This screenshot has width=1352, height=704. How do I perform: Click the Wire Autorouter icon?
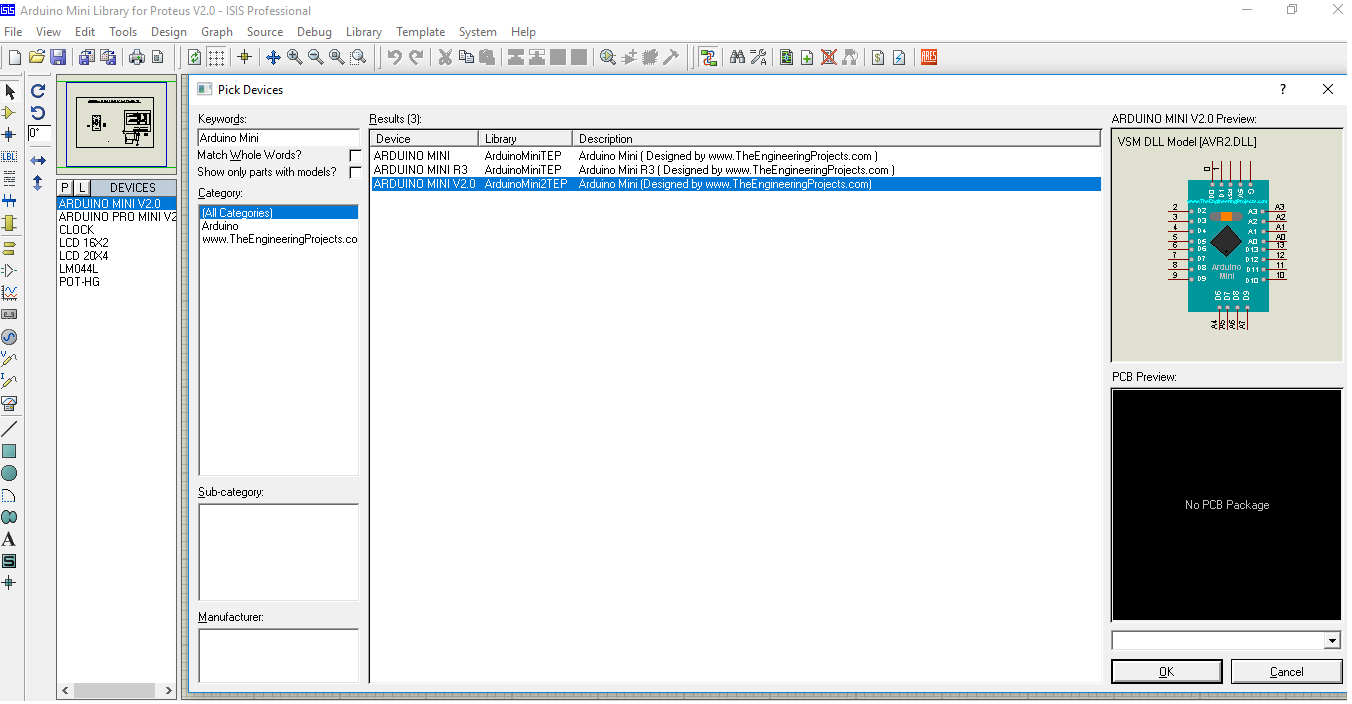click(x=709, y=57)
